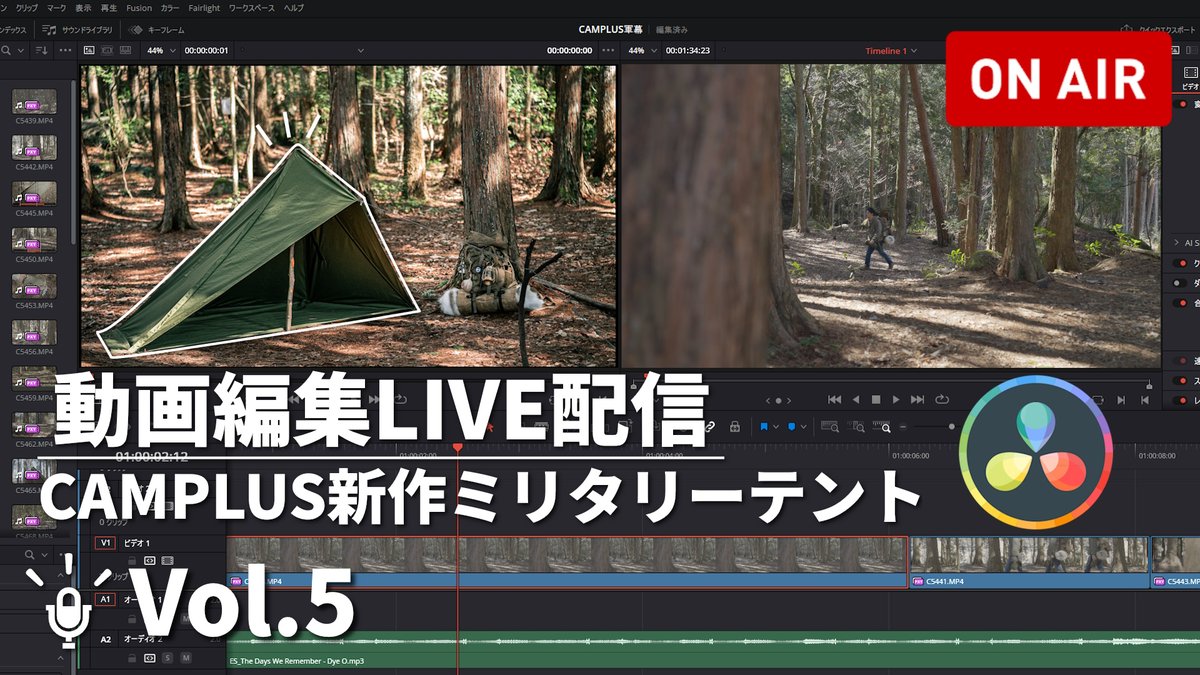This screenshot has width=1200, height=675.
Task: Select clip C5441.MP4 in timeline
Action: pyautogui.click(x=1029, y=562)
